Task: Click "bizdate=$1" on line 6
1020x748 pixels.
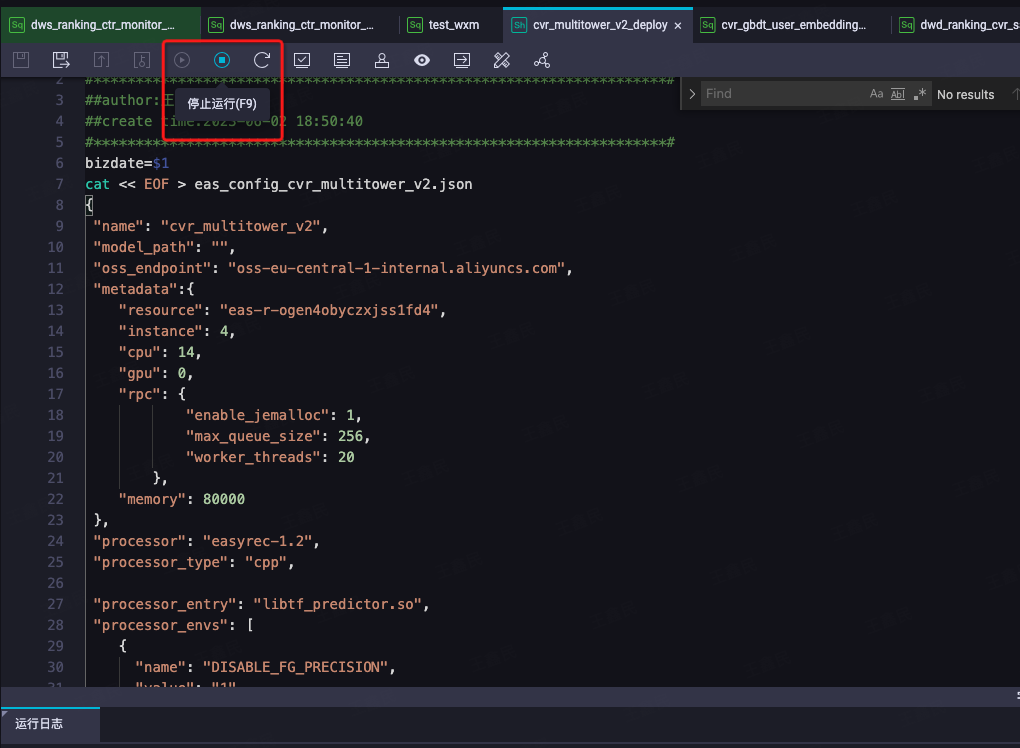Action: [127, 163]
